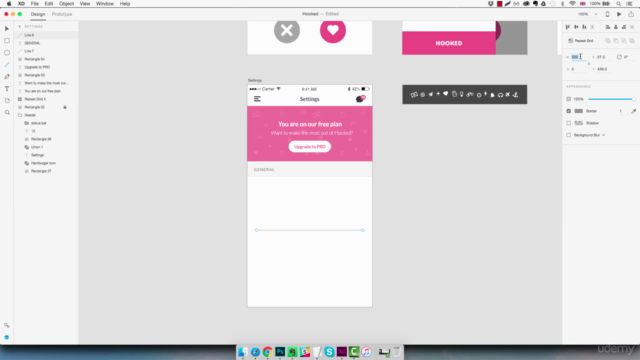
Task: Select the Zoom tool
Action: pyautogui.click(x=7, y=112)
